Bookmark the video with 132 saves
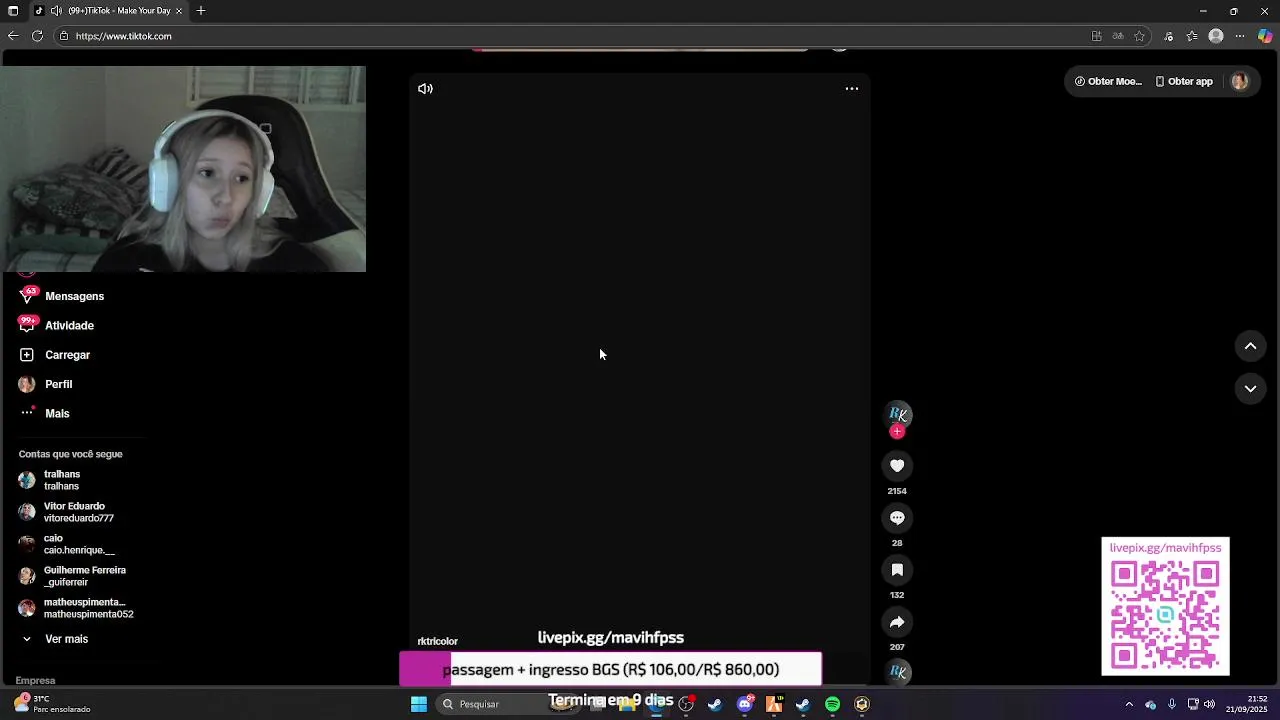 coord(897,570)
